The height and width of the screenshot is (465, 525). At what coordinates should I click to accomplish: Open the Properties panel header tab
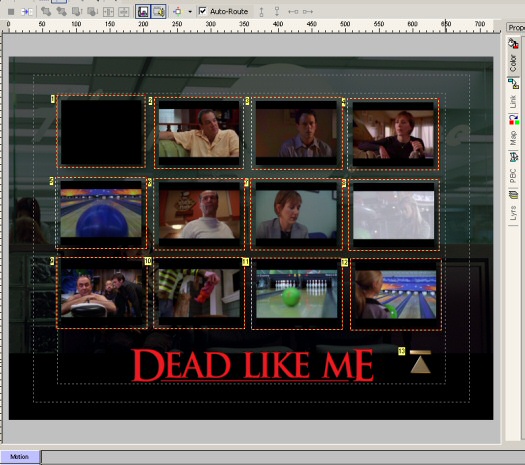[516, 27]
